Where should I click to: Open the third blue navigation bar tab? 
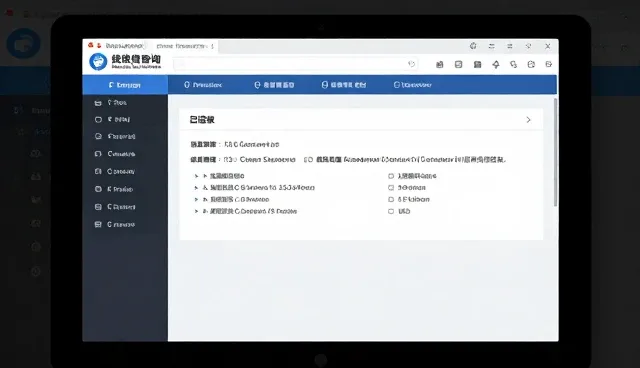(344, 85)
